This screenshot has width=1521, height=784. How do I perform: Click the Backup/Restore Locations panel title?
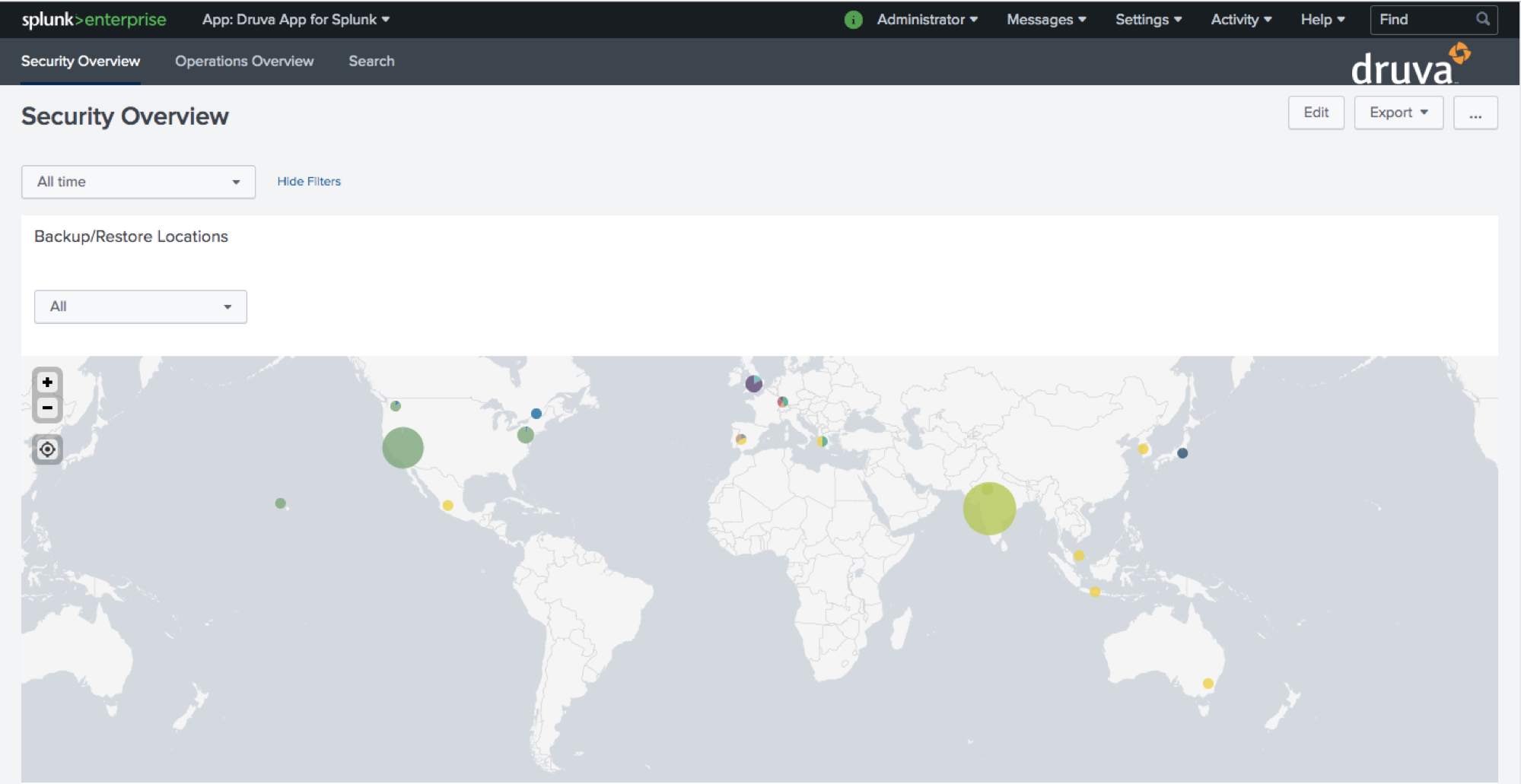131,236
